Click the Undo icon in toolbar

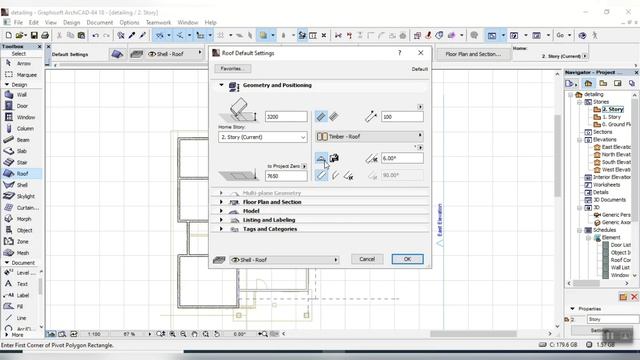[x=96, y=36]
